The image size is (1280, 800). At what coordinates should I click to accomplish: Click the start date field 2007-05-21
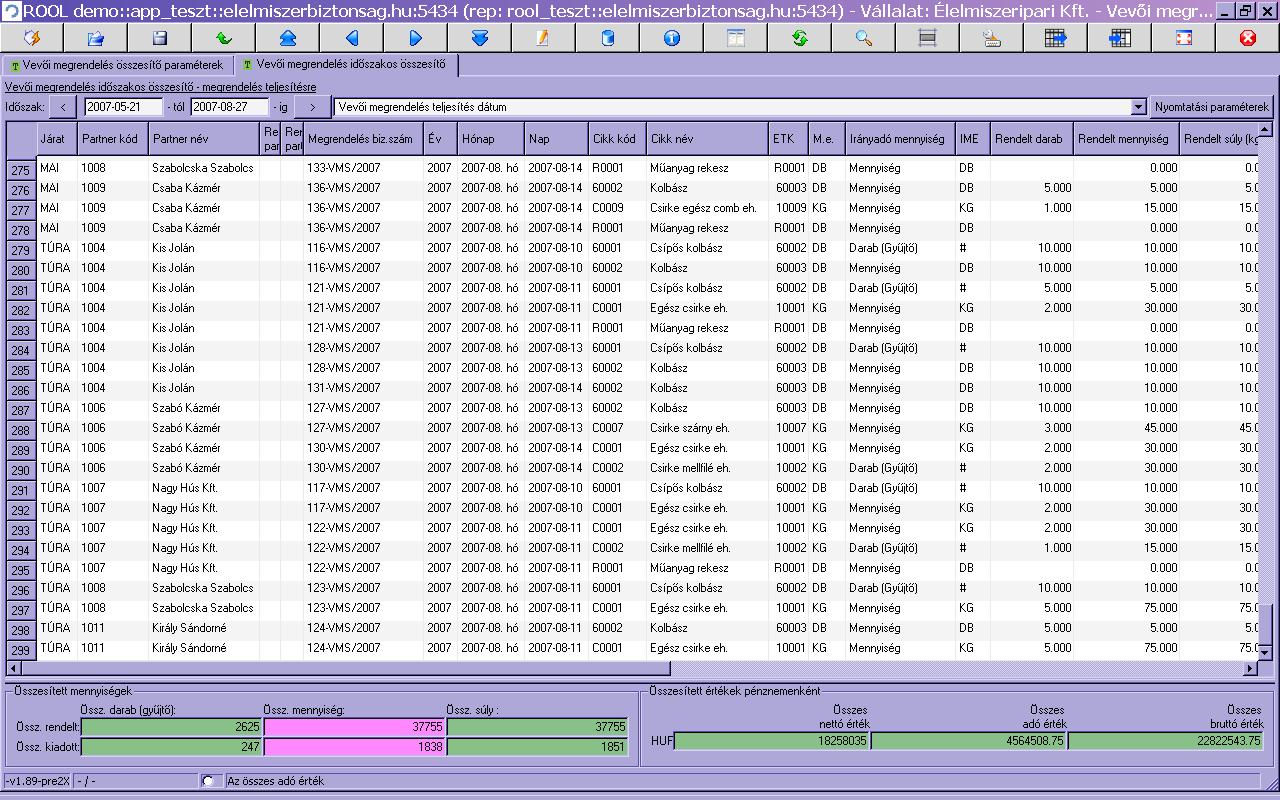coord(123,107)
